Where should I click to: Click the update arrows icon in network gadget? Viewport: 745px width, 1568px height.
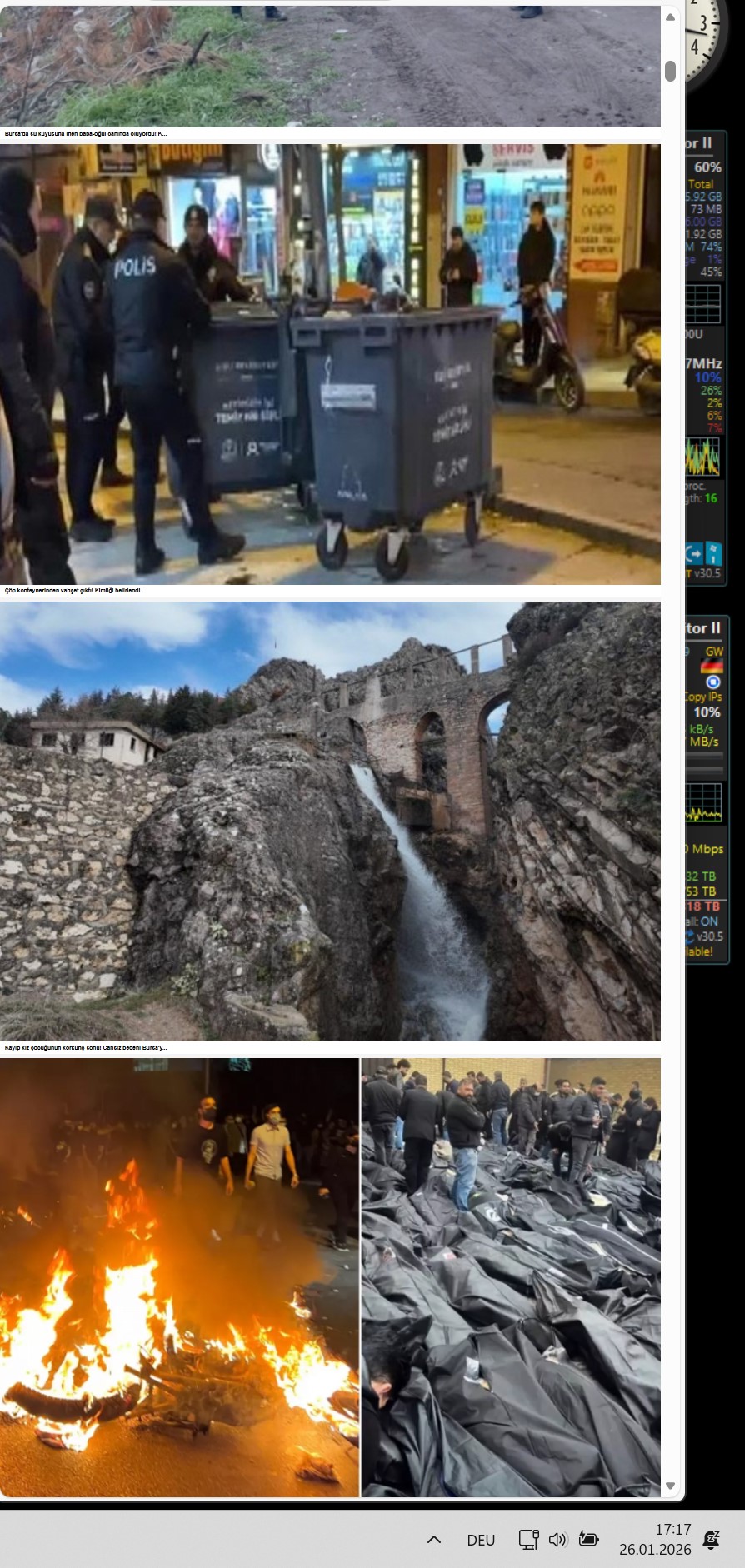tap(690, 936)
